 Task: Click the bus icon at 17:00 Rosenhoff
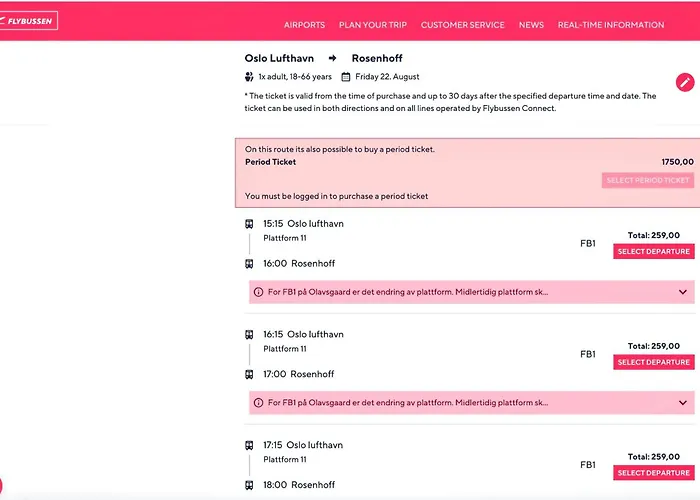(x=249, y=374)
